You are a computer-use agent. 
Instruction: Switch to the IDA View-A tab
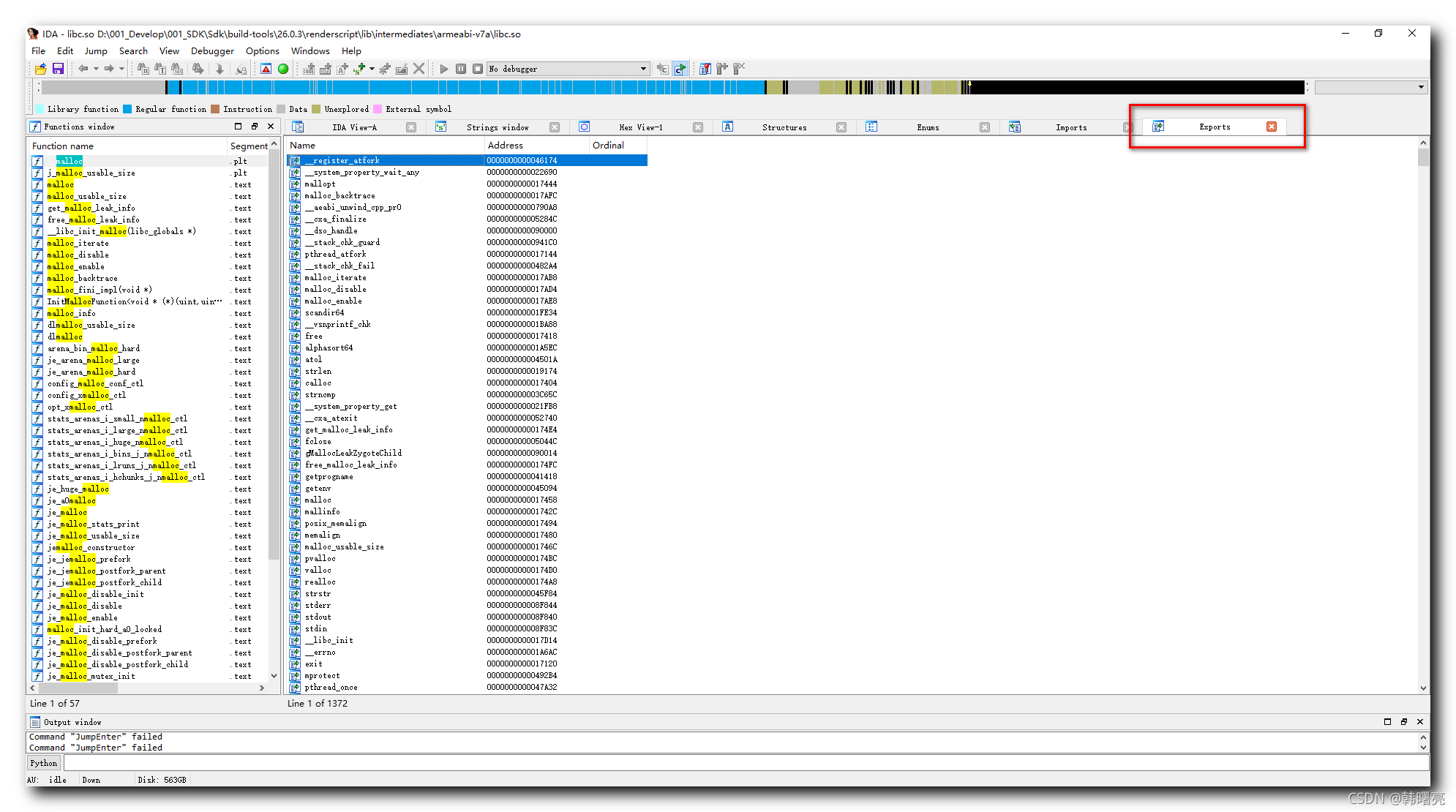pyautogui.click(x=354, y=127)
